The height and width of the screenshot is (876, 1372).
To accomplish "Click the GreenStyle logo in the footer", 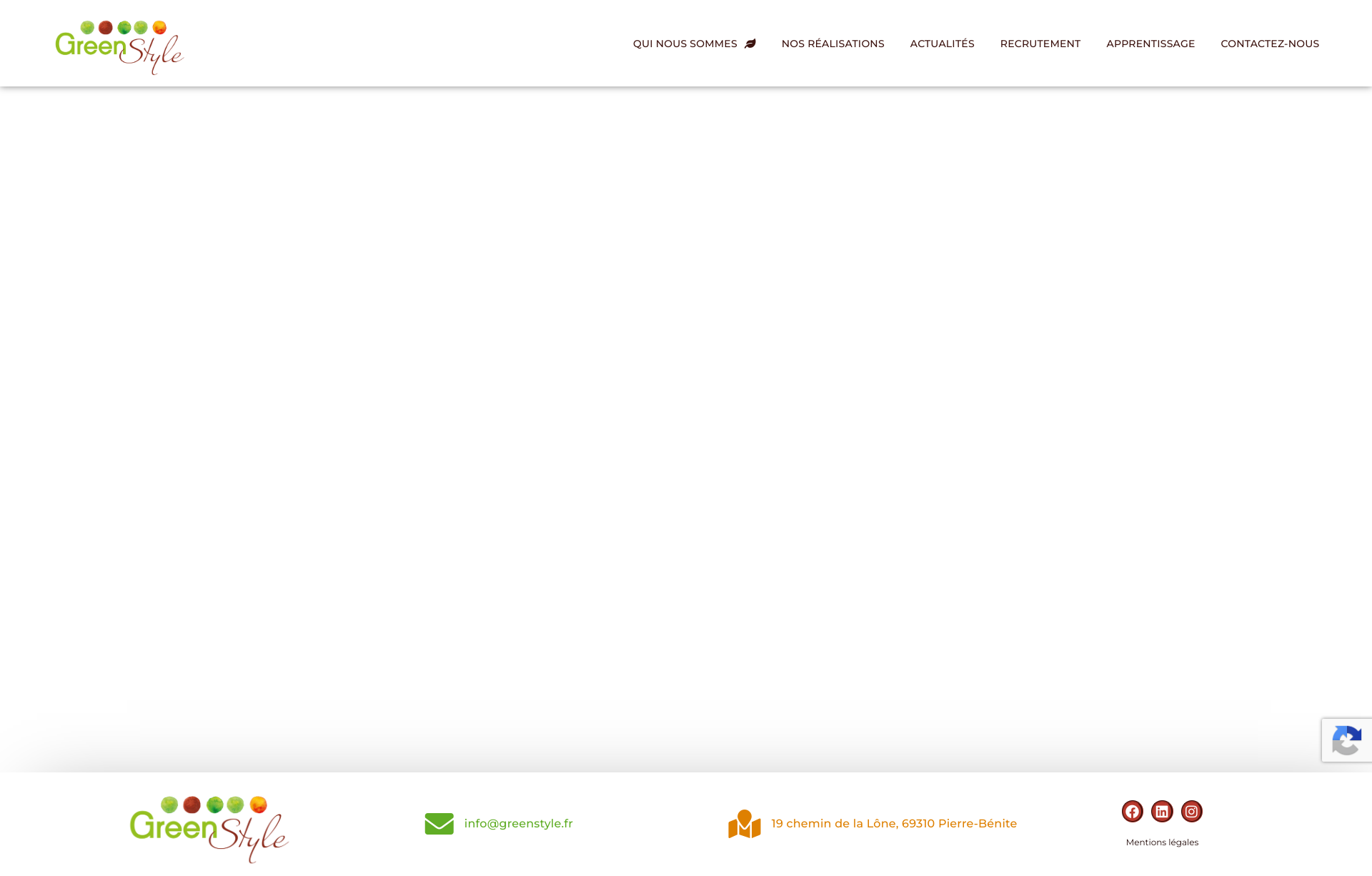I will tap(209, 830).
